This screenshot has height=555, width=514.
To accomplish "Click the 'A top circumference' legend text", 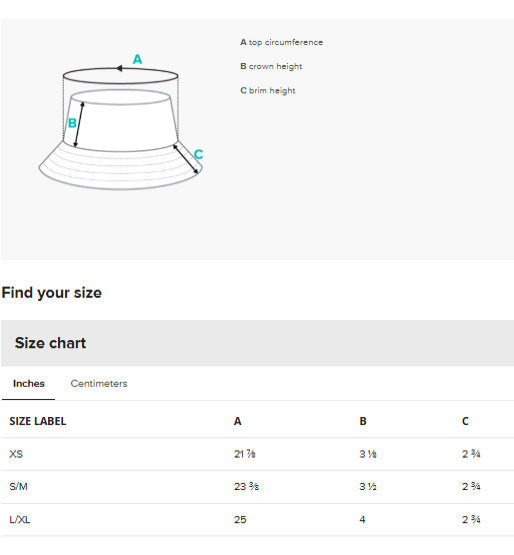I will pyautogui.click(x=281, y=42).
